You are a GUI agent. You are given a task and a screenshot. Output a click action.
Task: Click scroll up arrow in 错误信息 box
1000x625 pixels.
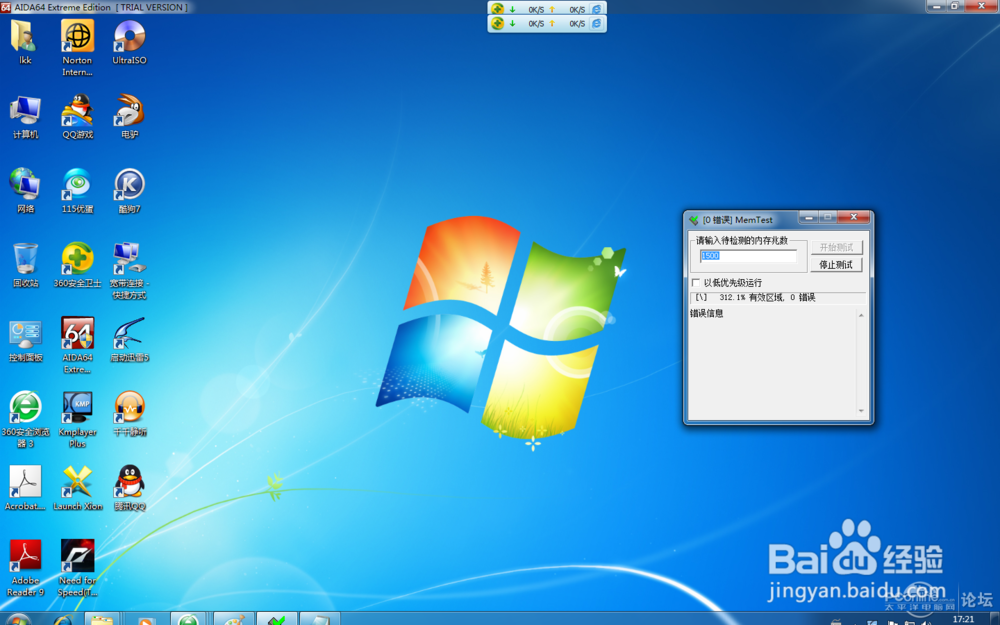coord(861,315)
